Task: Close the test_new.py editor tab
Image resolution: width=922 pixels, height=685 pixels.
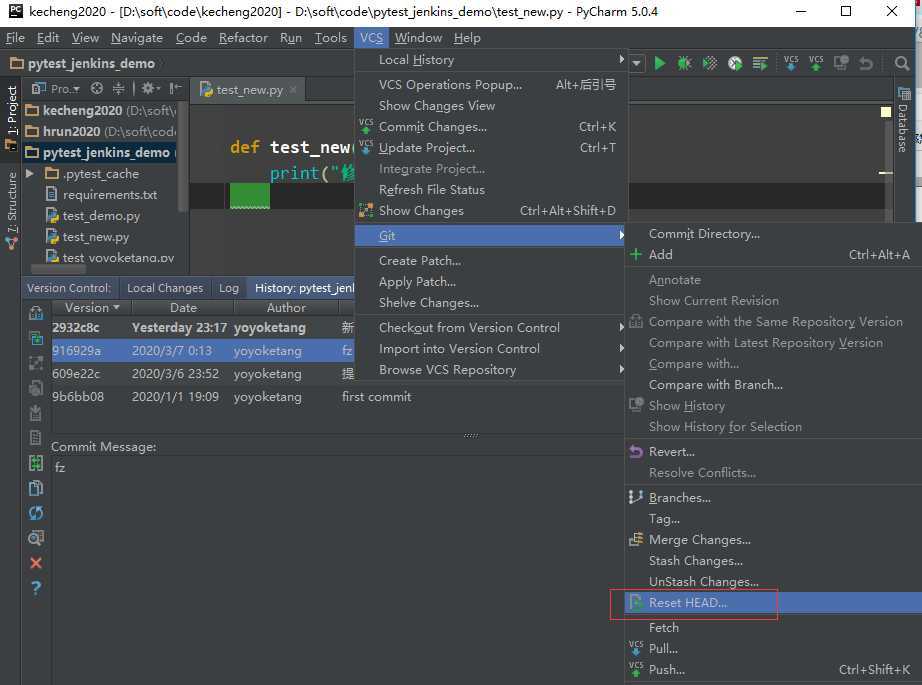Action: 293,89
